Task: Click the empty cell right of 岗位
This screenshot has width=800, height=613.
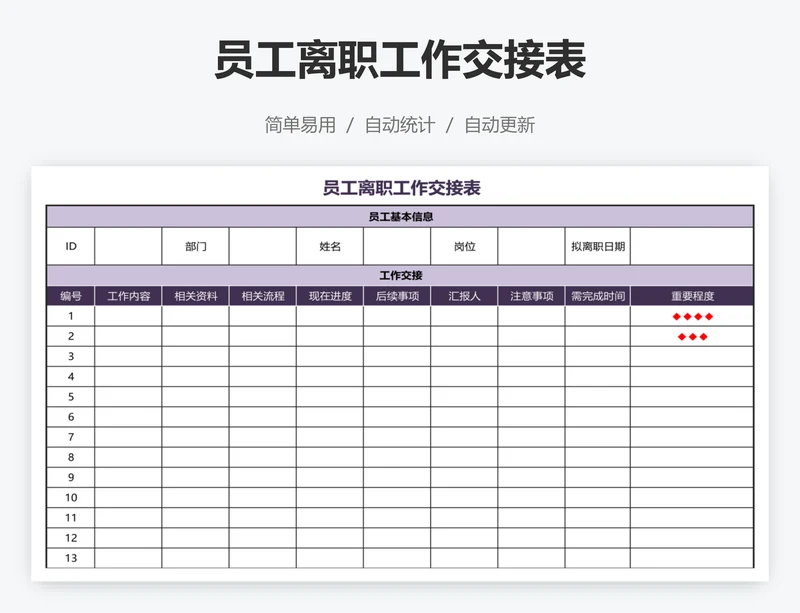Action: [531, 247]
